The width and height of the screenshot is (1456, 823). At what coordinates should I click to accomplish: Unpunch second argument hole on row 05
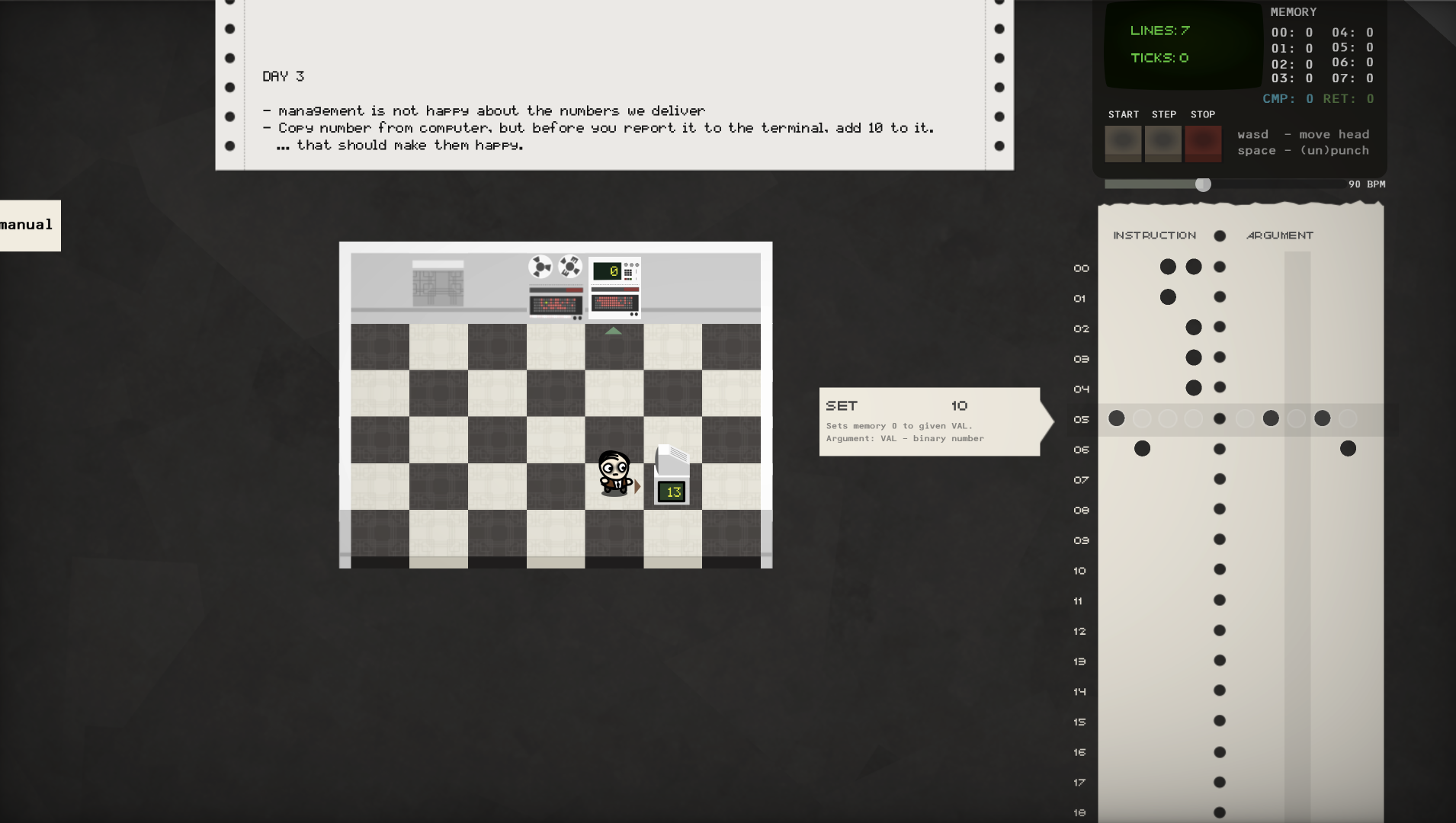(x=1271, y=418)
